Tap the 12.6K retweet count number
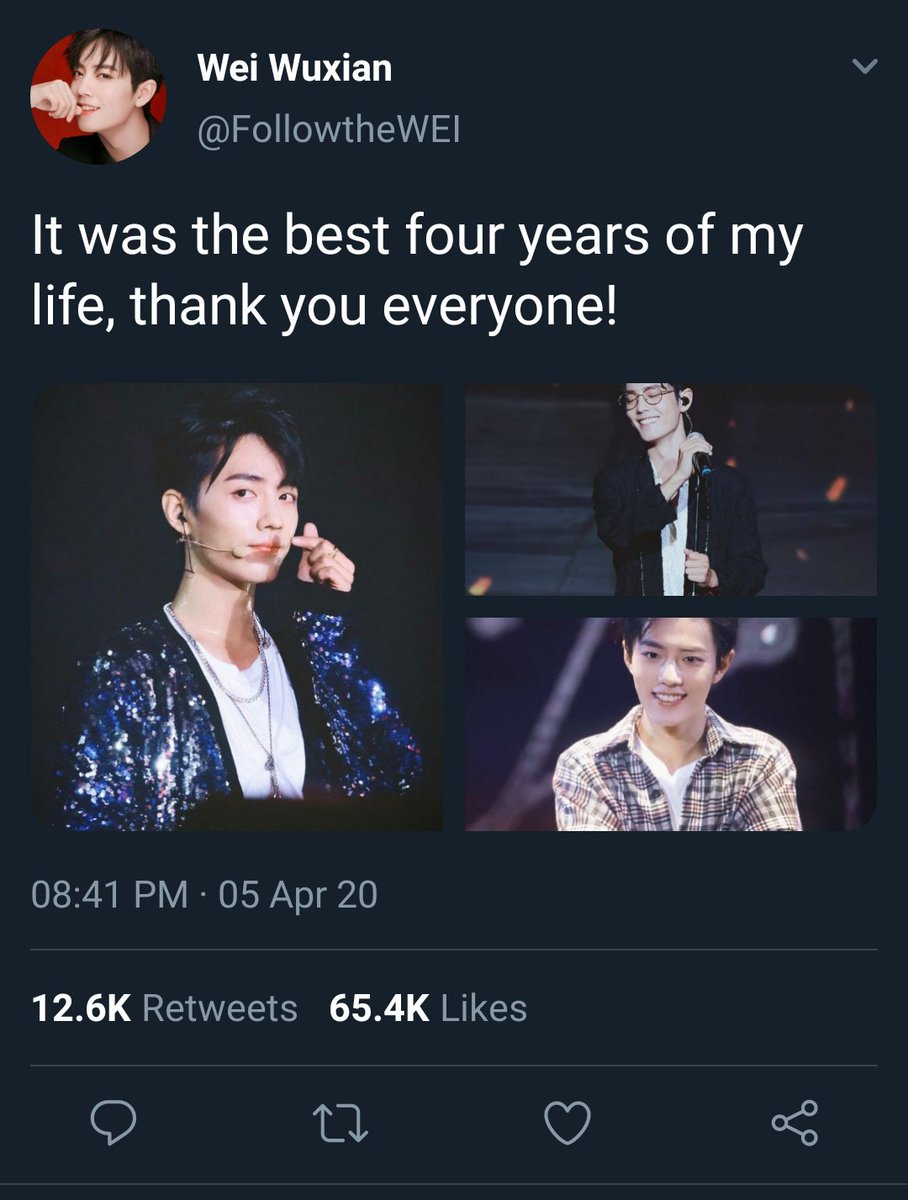Screen dimensions: 908x1200 82,1008
